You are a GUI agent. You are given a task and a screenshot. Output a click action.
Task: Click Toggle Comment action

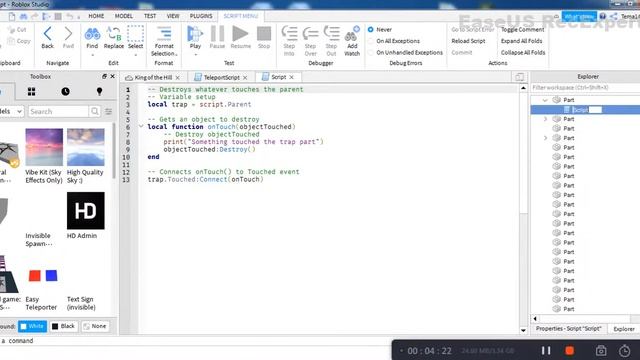(522, 29)
